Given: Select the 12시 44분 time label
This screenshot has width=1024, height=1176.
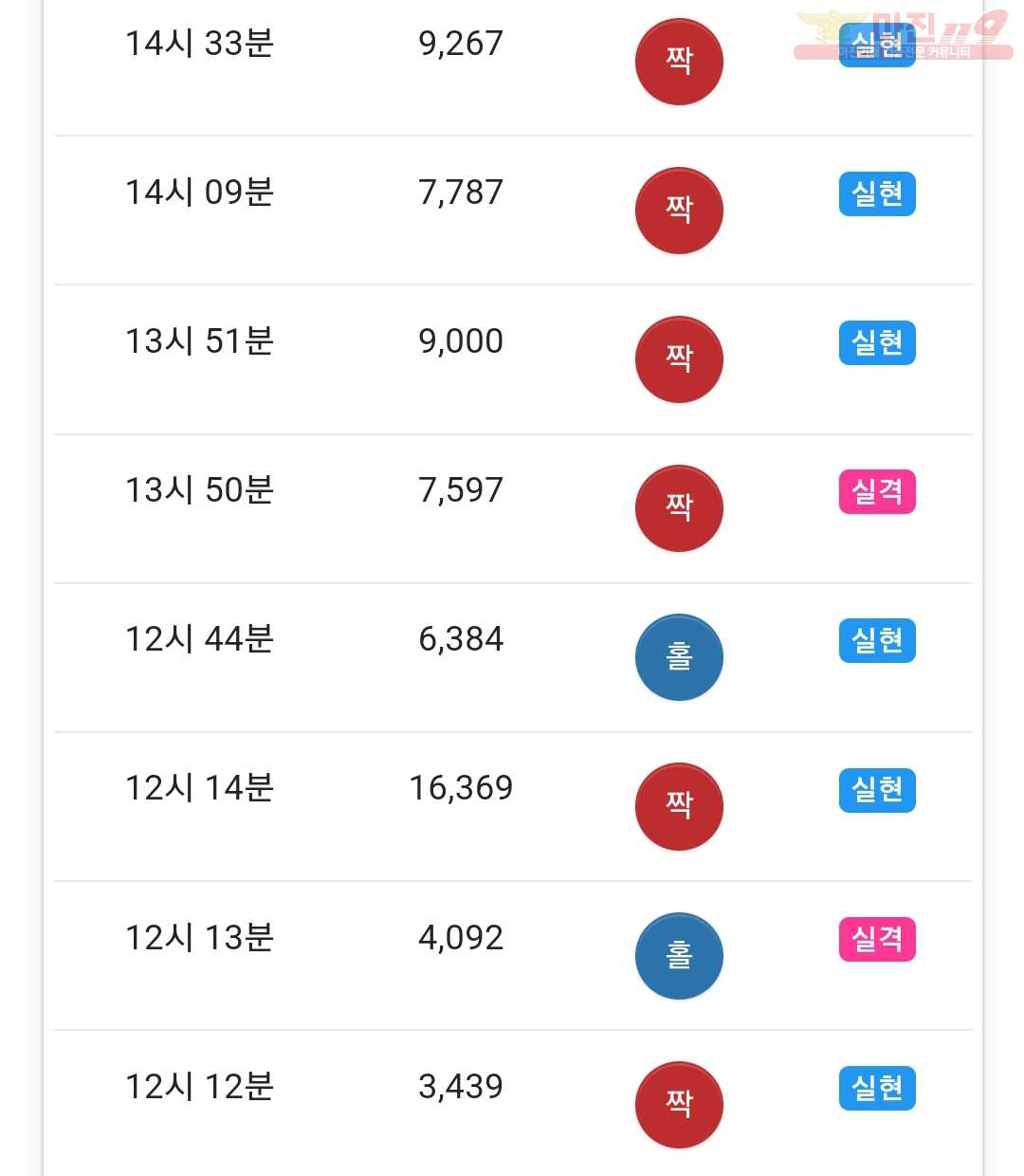Looking at the screenshot, I should click(199, 639).
